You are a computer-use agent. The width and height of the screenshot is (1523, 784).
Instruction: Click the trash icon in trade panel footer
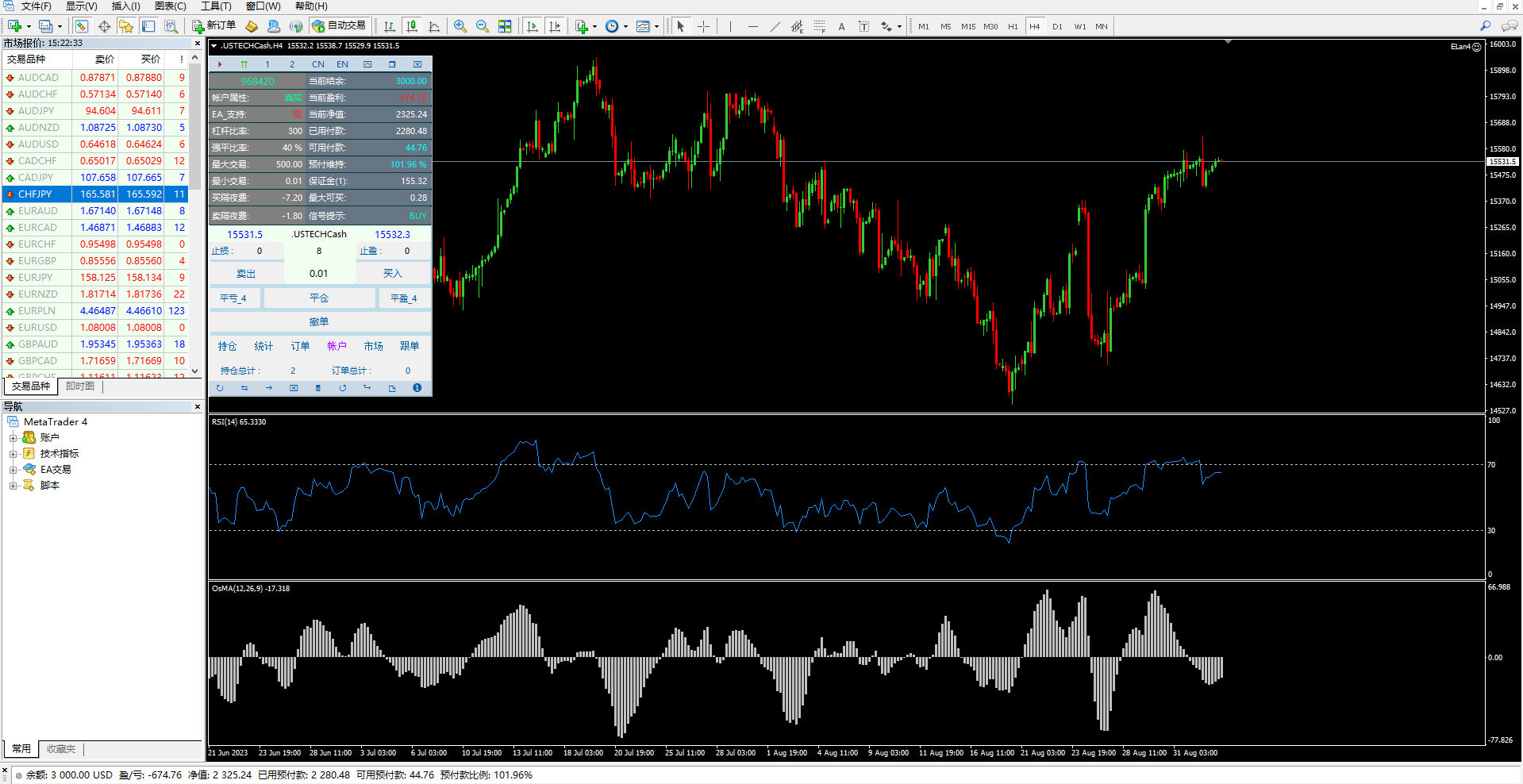pos(318,388)
